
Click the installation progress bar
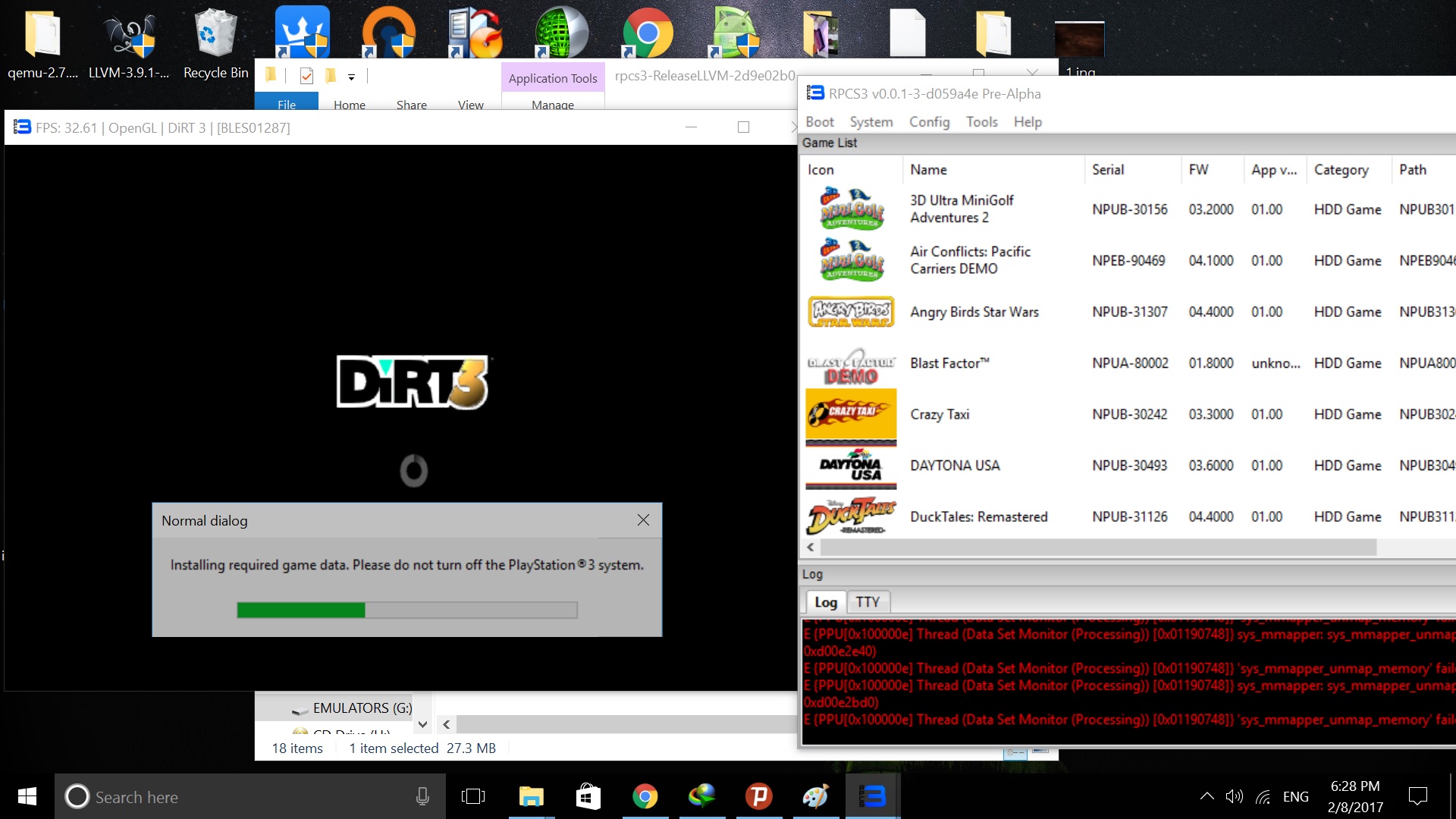(406, 610)
